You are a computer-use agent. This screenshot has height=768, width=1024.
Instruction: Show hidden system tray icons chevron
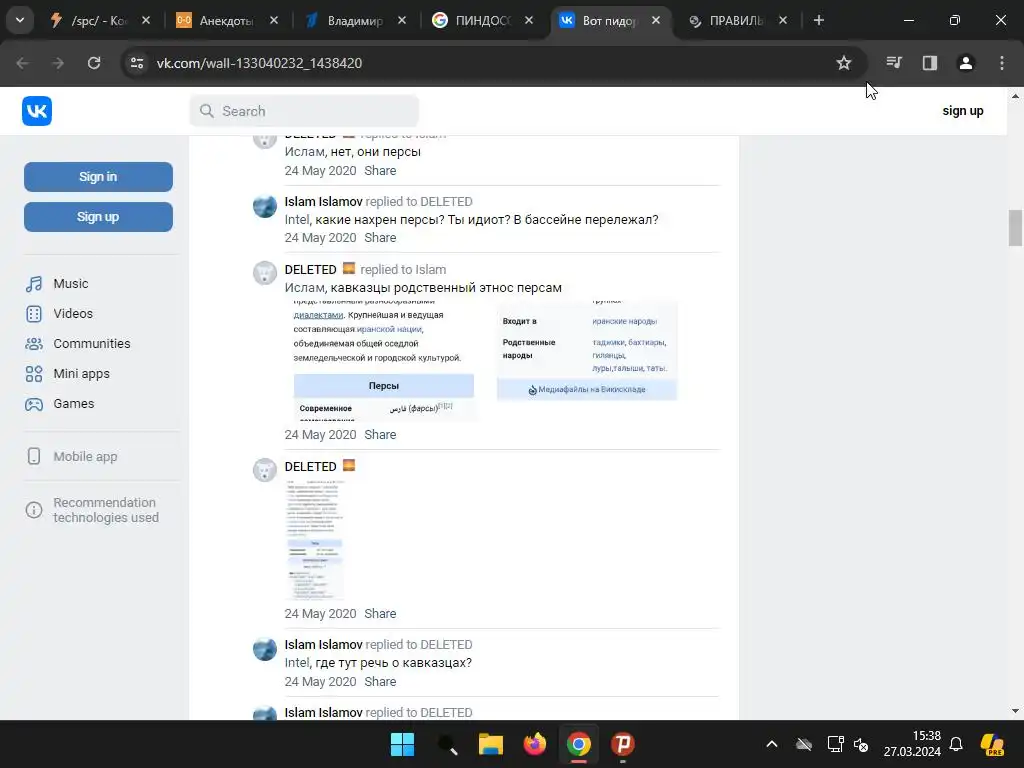tap(772, 744)
